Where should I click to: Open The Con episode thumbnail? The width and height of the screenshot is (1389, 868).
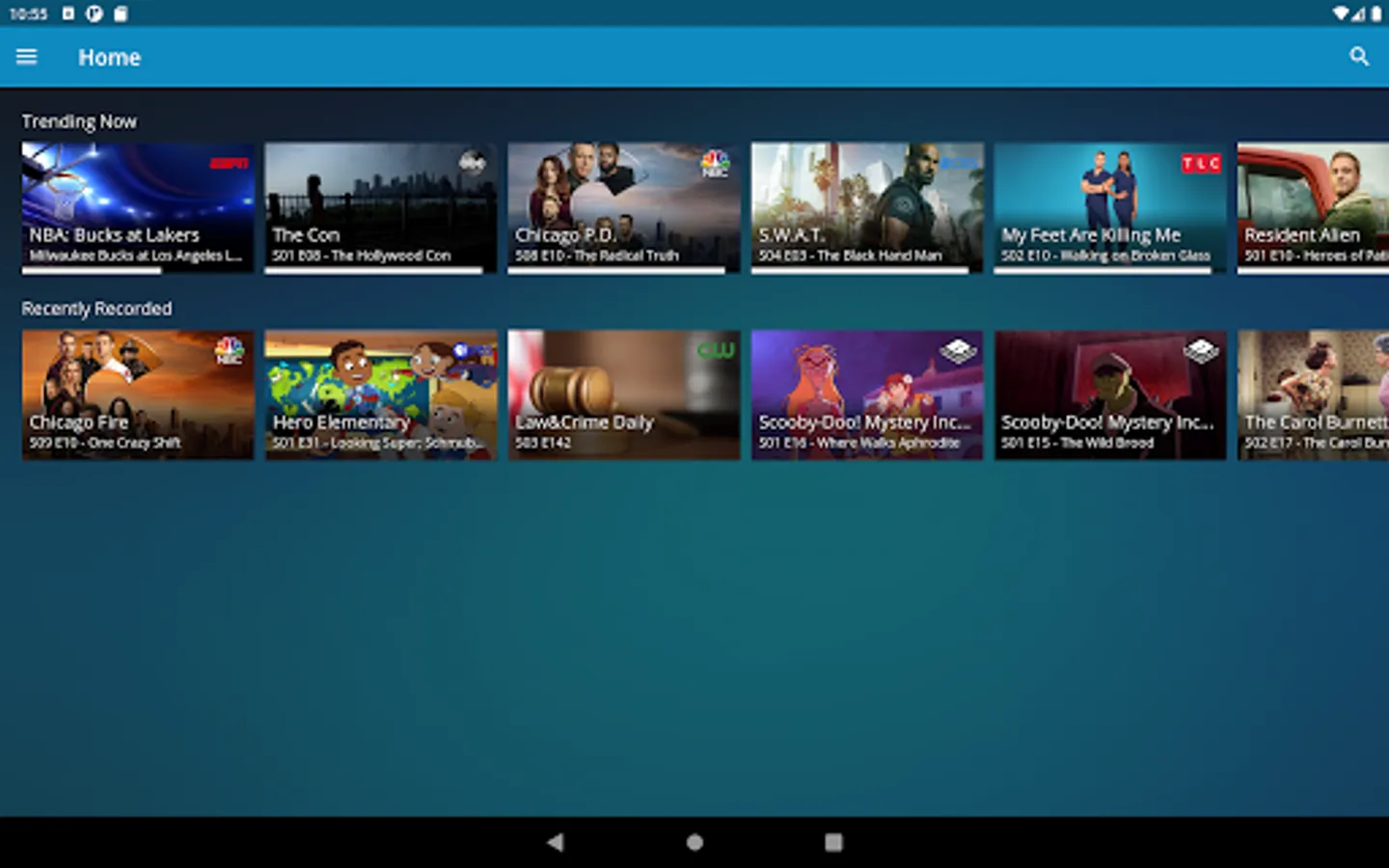381,206
